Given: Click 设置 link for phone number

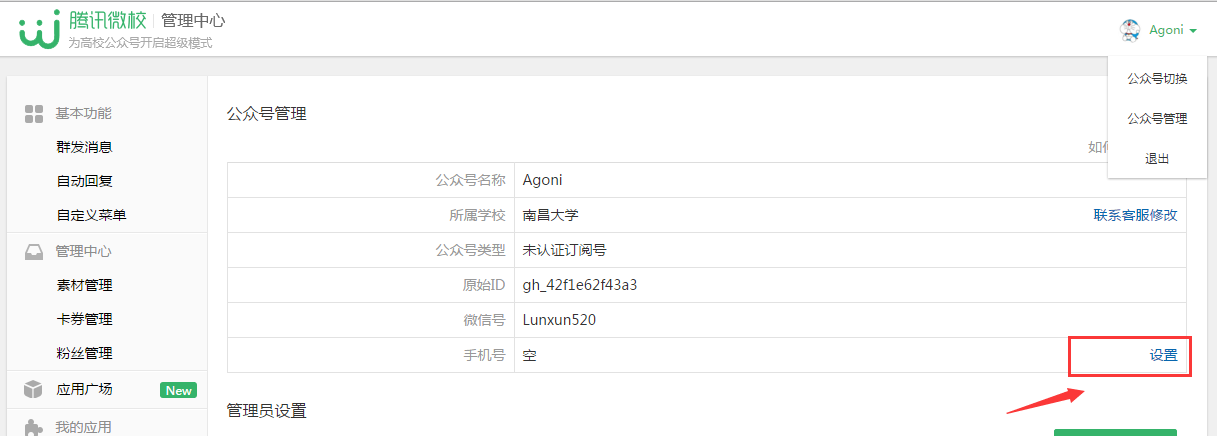Looking at the screenshot, I should tap(1163, 355).
